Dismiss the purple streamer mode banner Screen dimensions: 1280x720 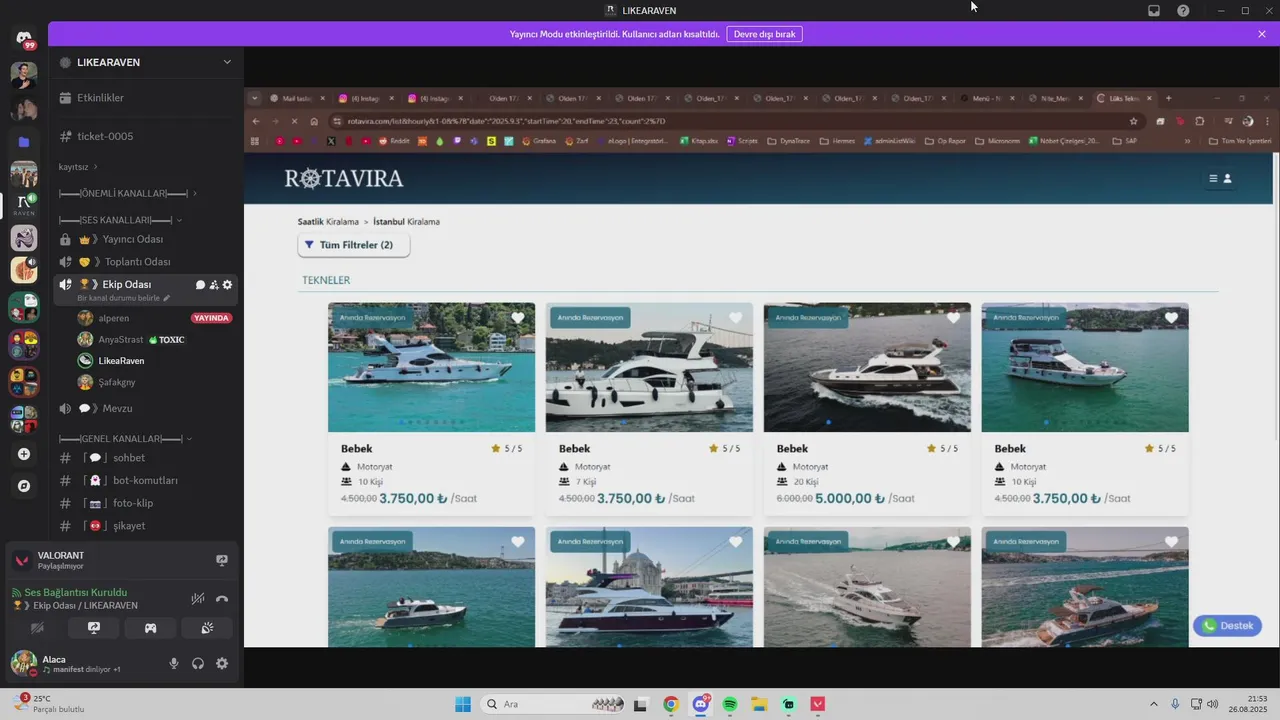pos(1262,34)
